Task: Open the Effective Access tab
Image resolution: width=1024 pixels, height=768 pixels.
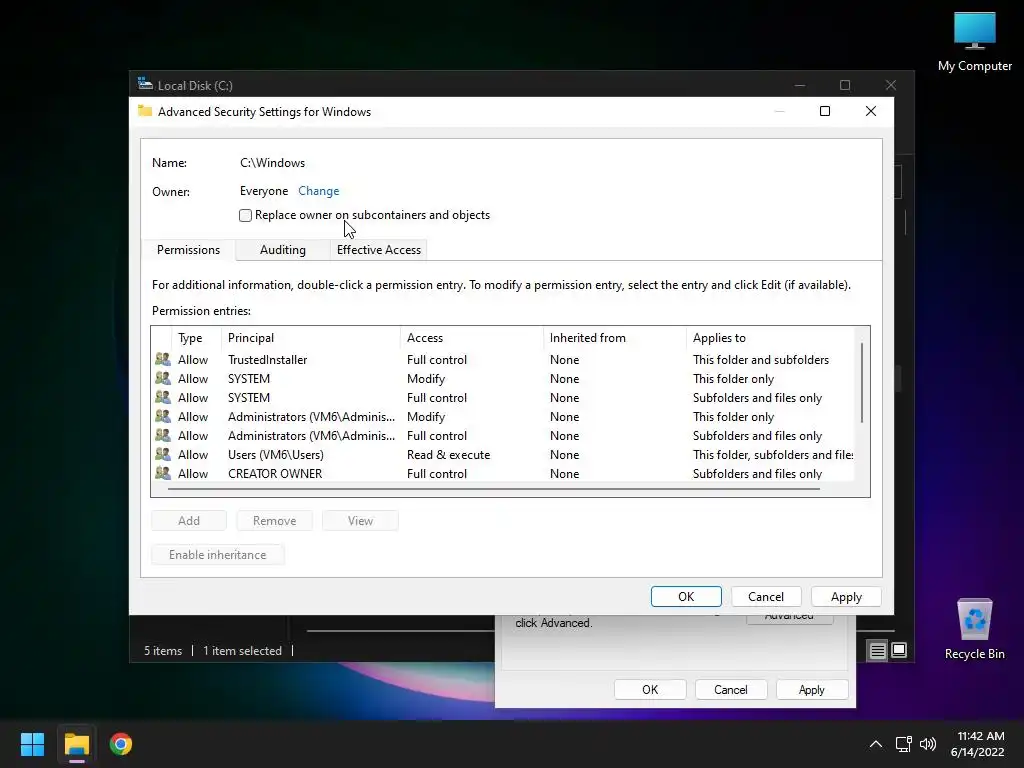Action: (379, 249)
